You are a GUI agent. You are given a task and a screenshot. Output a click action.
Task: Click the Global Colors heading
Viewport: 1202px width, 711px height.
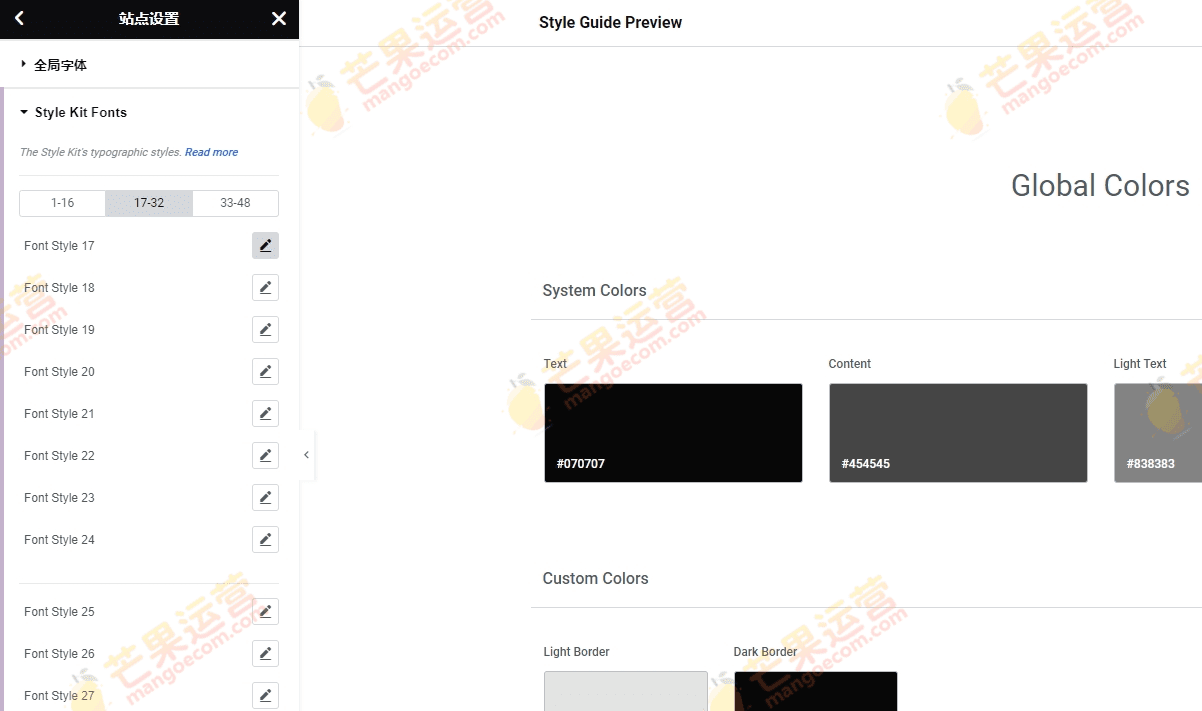(1100, 186)
